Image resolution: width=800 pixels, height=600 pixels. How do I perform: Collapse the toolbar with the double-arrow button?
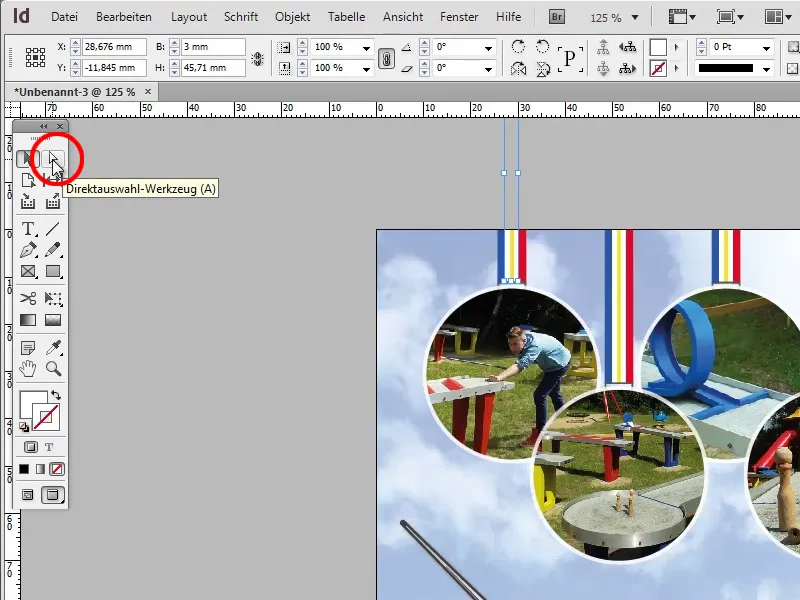pos(43,128)
